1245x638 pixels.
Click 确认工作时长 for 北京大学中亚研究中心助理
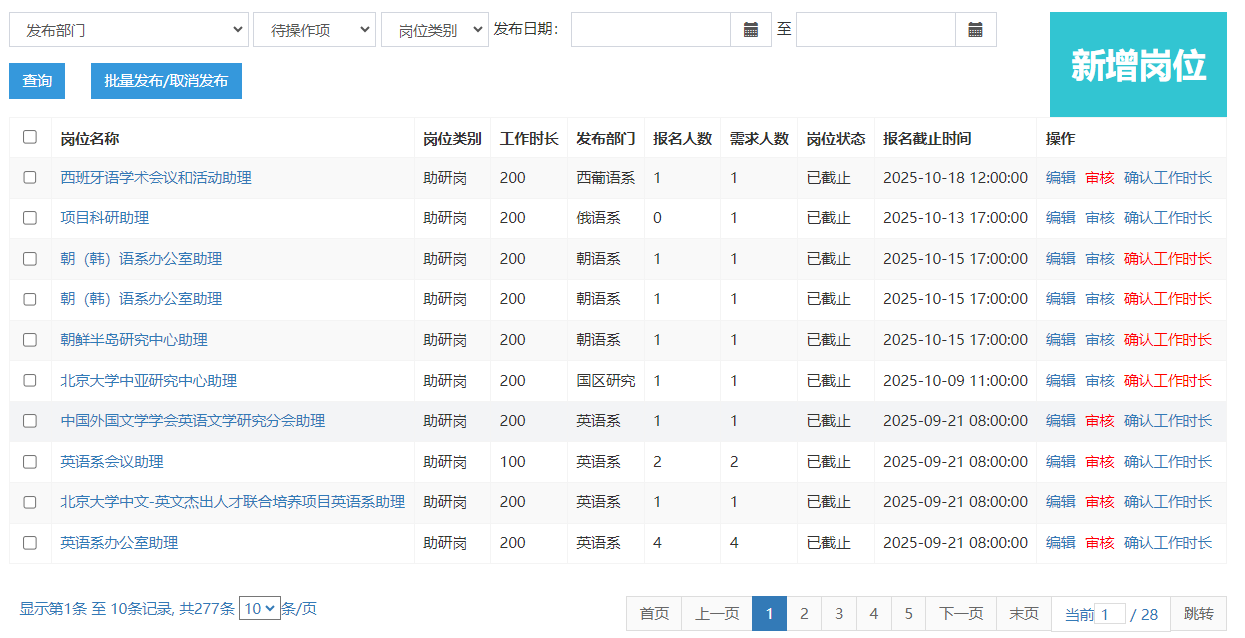tap(1167, 381)
